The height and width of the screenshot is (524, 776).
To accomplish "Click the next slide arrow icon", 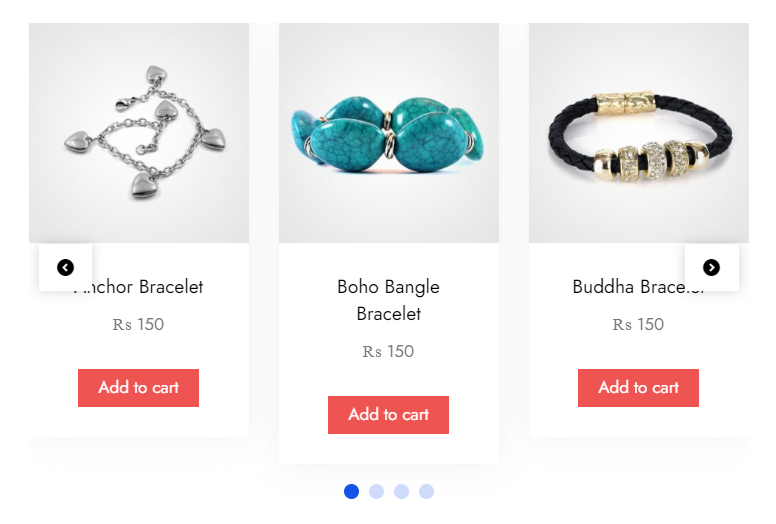I will [x=711, y=267].
